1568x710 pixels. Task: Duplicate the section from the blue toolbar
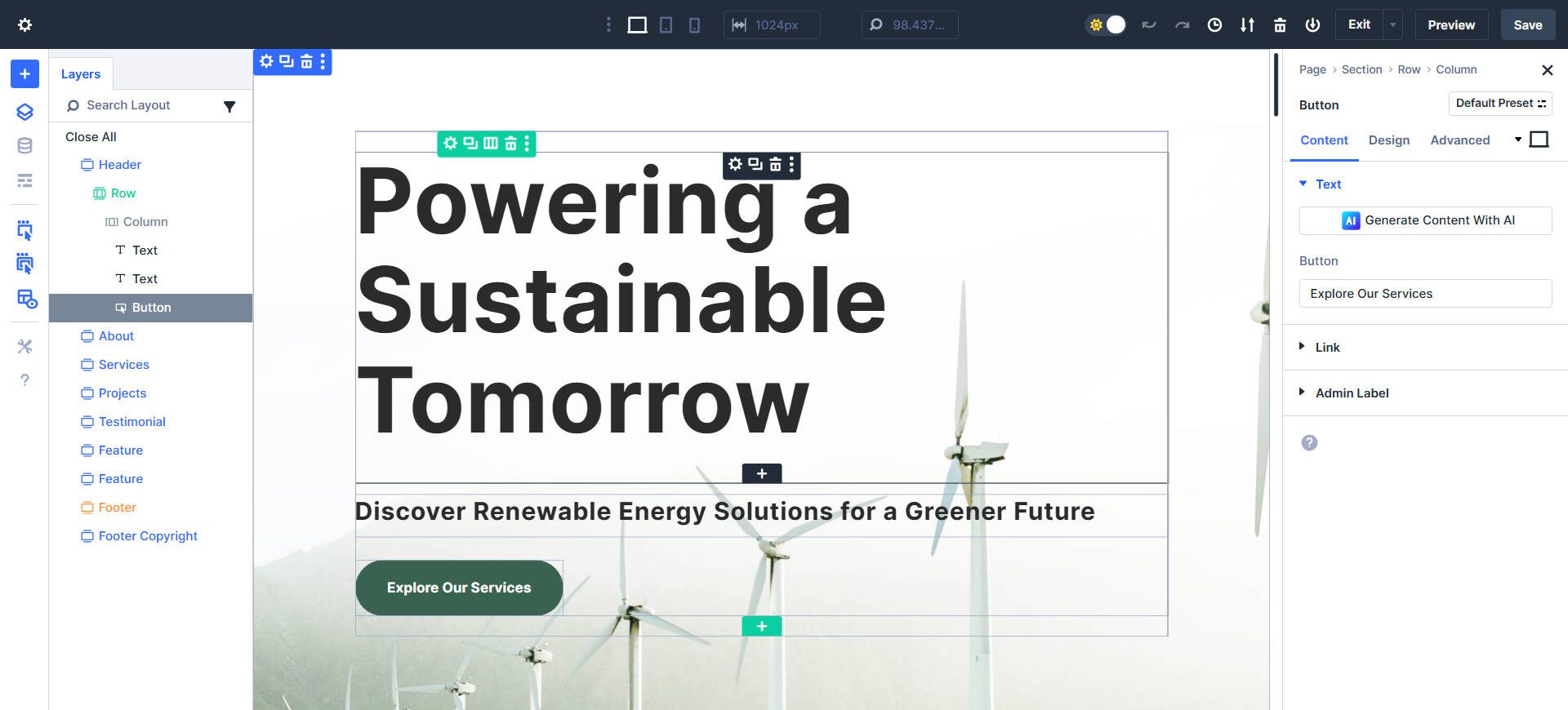[287, 61]
